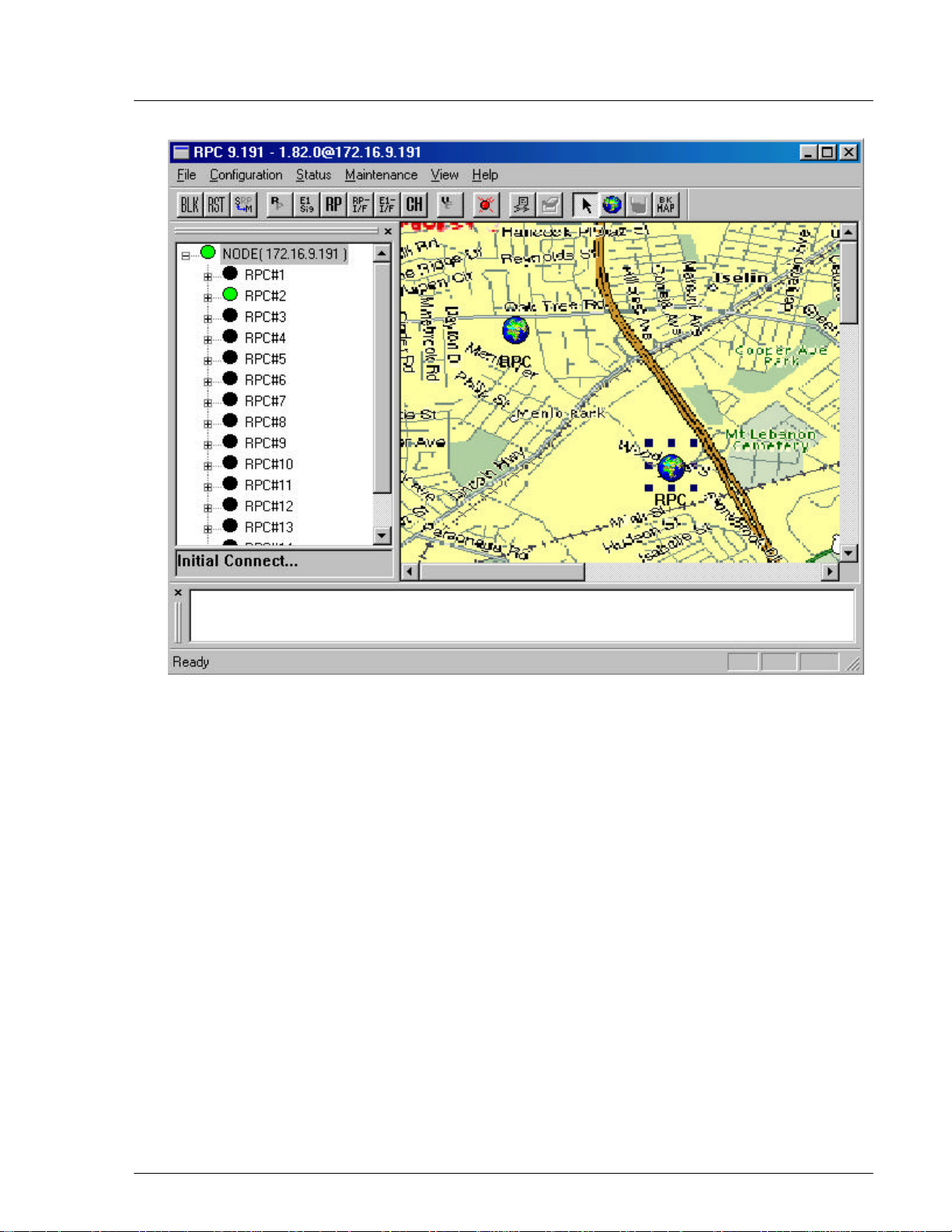Screen dimensions: 952x1232
Task: Click the RPC globe near Oak Tree Rd
Action: (515, 330)
